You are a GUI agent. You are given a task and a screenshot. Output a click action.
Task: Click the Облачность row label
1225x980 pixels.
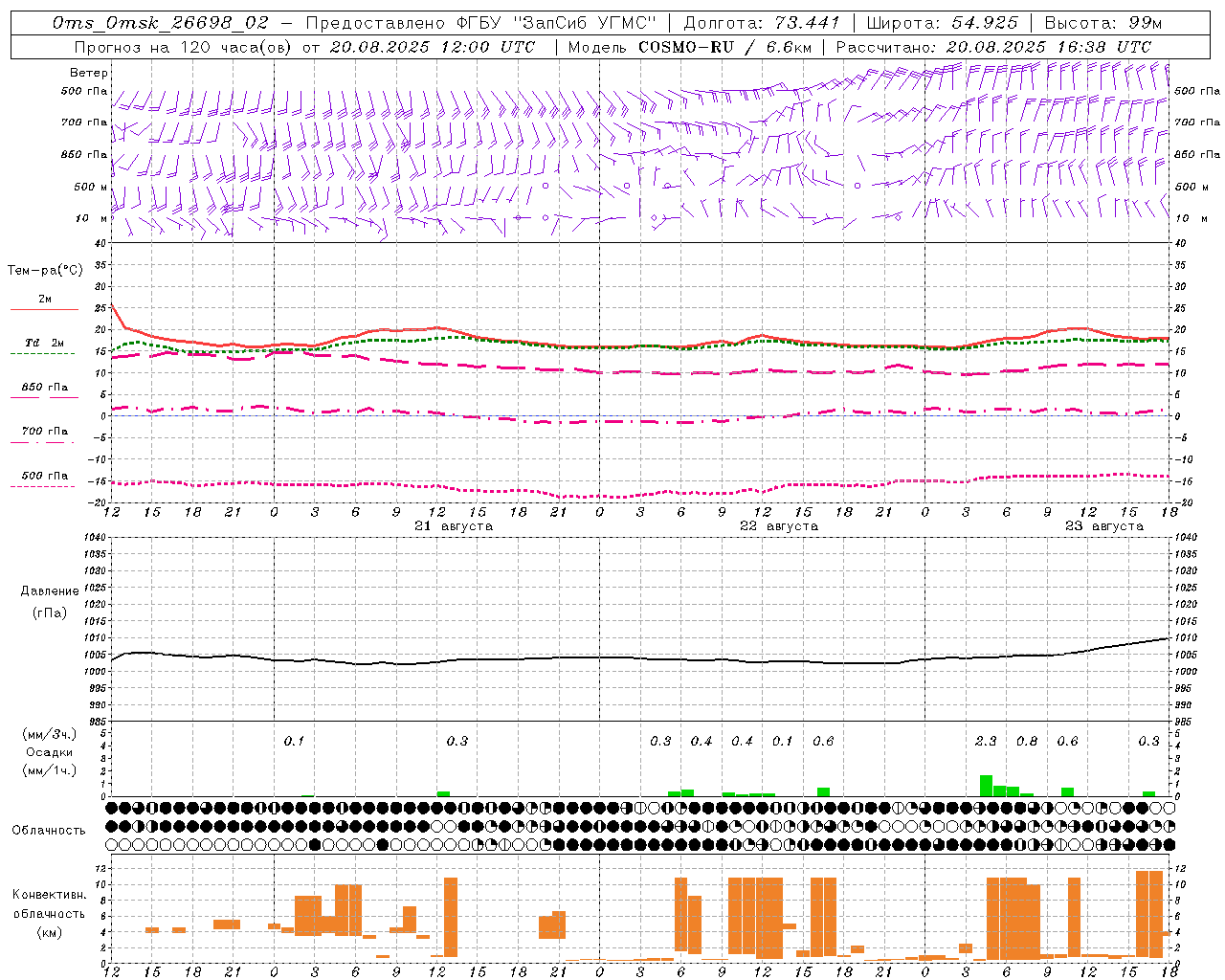point(49,831)
